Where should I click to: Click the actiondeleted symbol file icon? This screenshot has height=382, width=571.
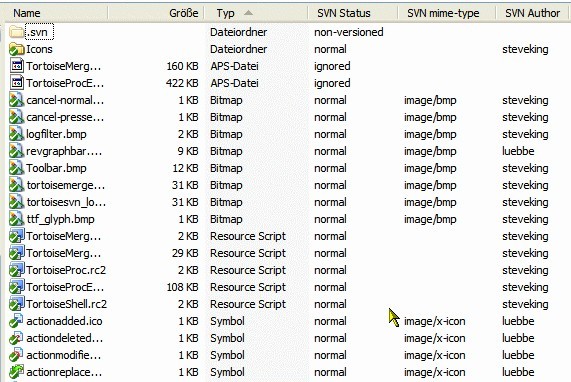pyautogui.click(x=16, y=338)
